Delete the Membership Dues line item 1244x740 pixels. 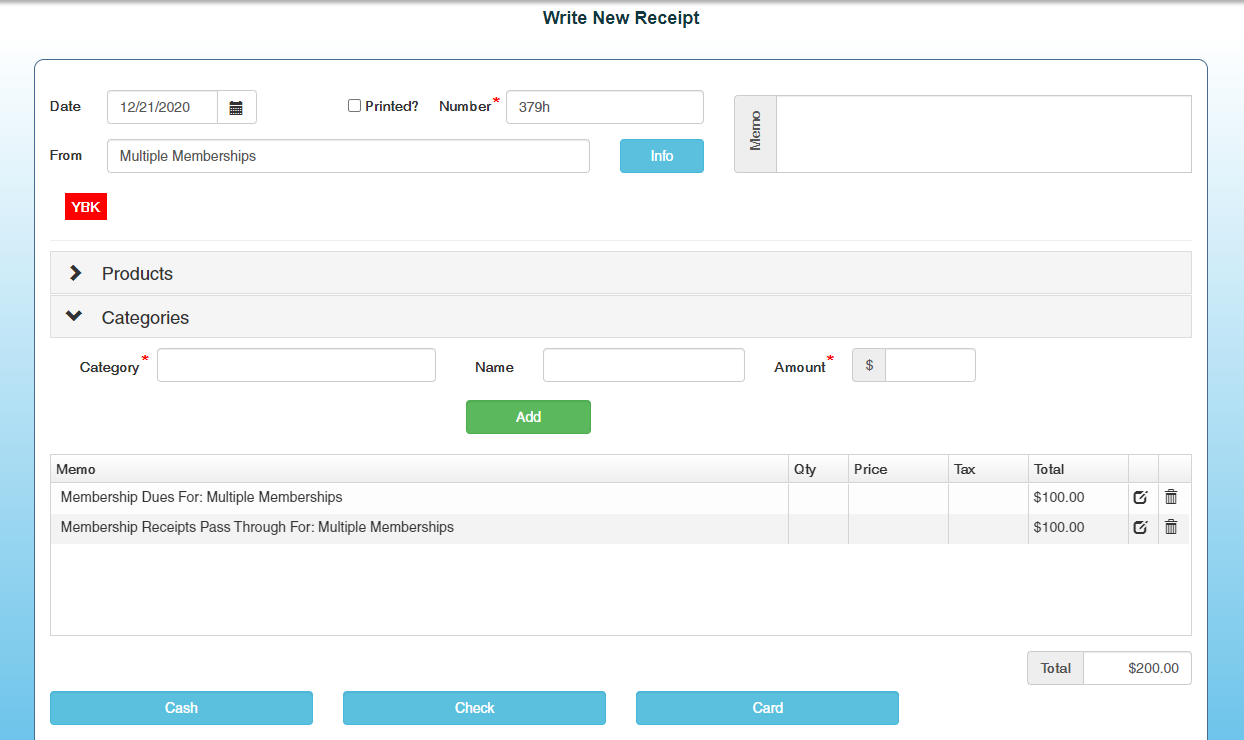[x=1171, y=497]
